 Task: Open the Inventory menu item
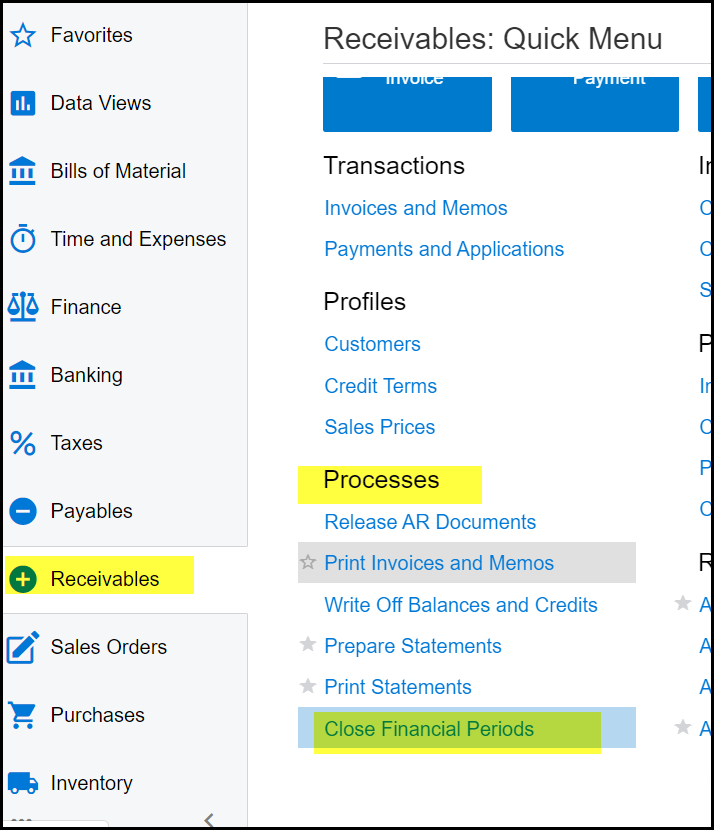pos(91,783)
